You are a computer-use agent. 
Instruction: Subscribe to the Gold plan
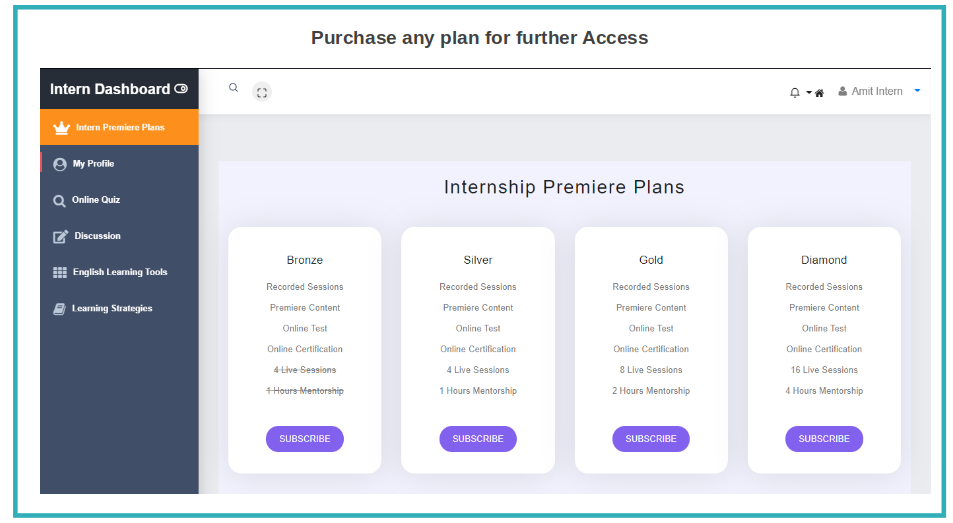(651, 439)
